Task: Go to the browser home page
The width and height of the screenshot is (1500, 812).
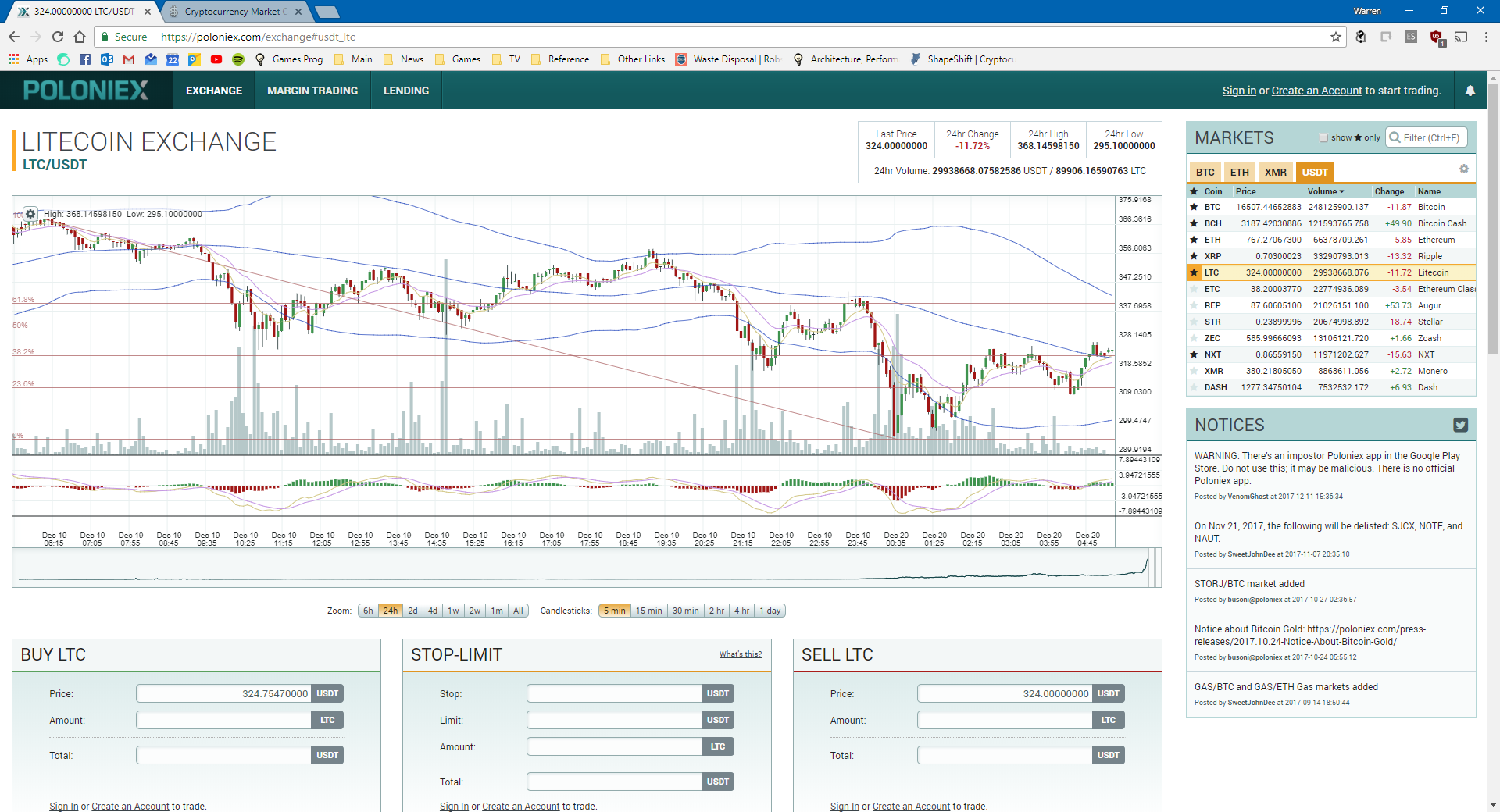Action: [x=80, y=37]
